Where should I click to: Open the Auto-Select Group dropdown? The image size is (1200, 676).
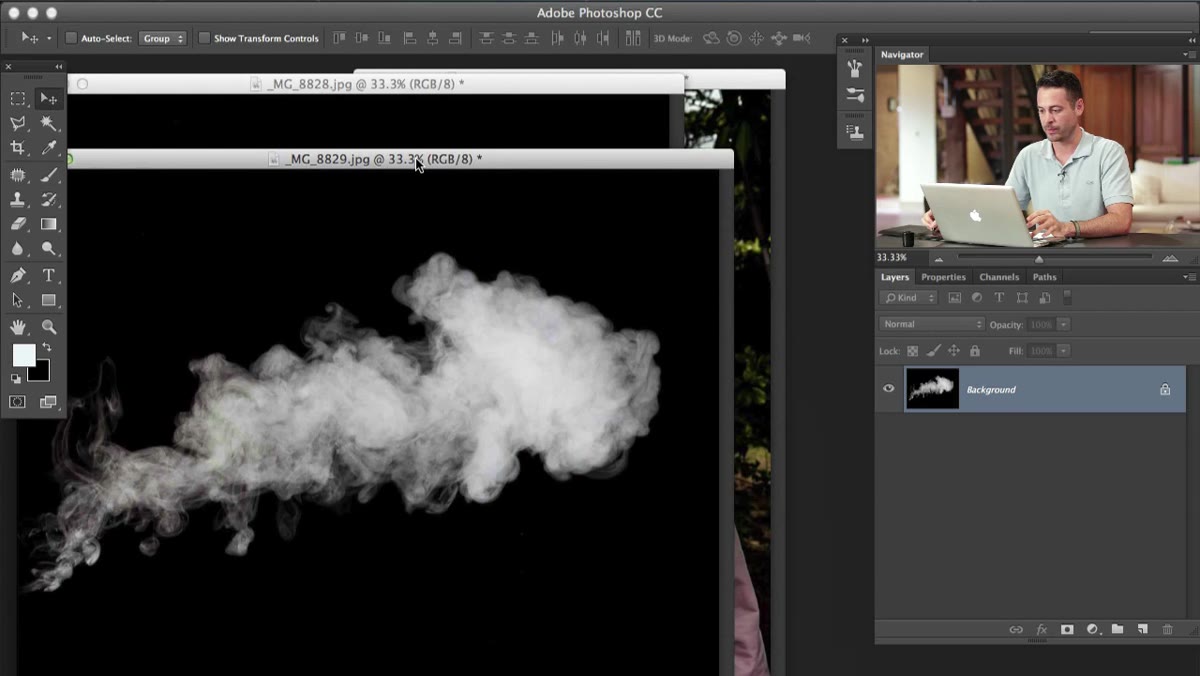pos(162,38)
